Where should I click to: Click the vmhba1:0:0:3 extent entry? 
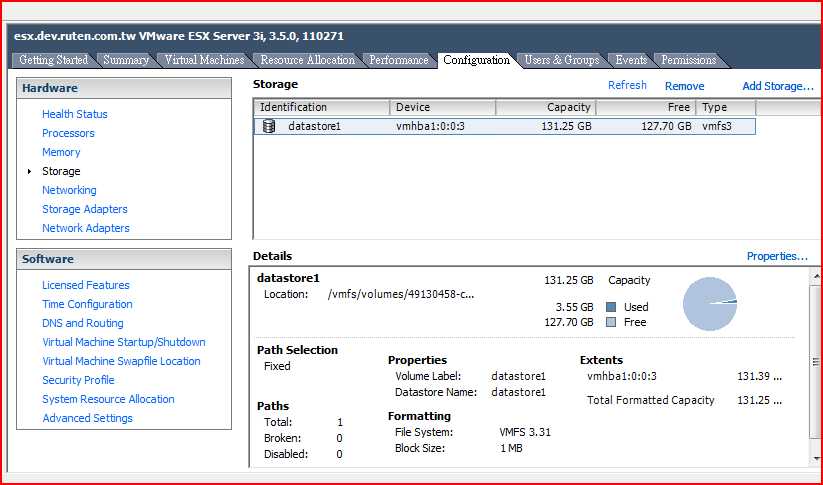click(622, 376)
